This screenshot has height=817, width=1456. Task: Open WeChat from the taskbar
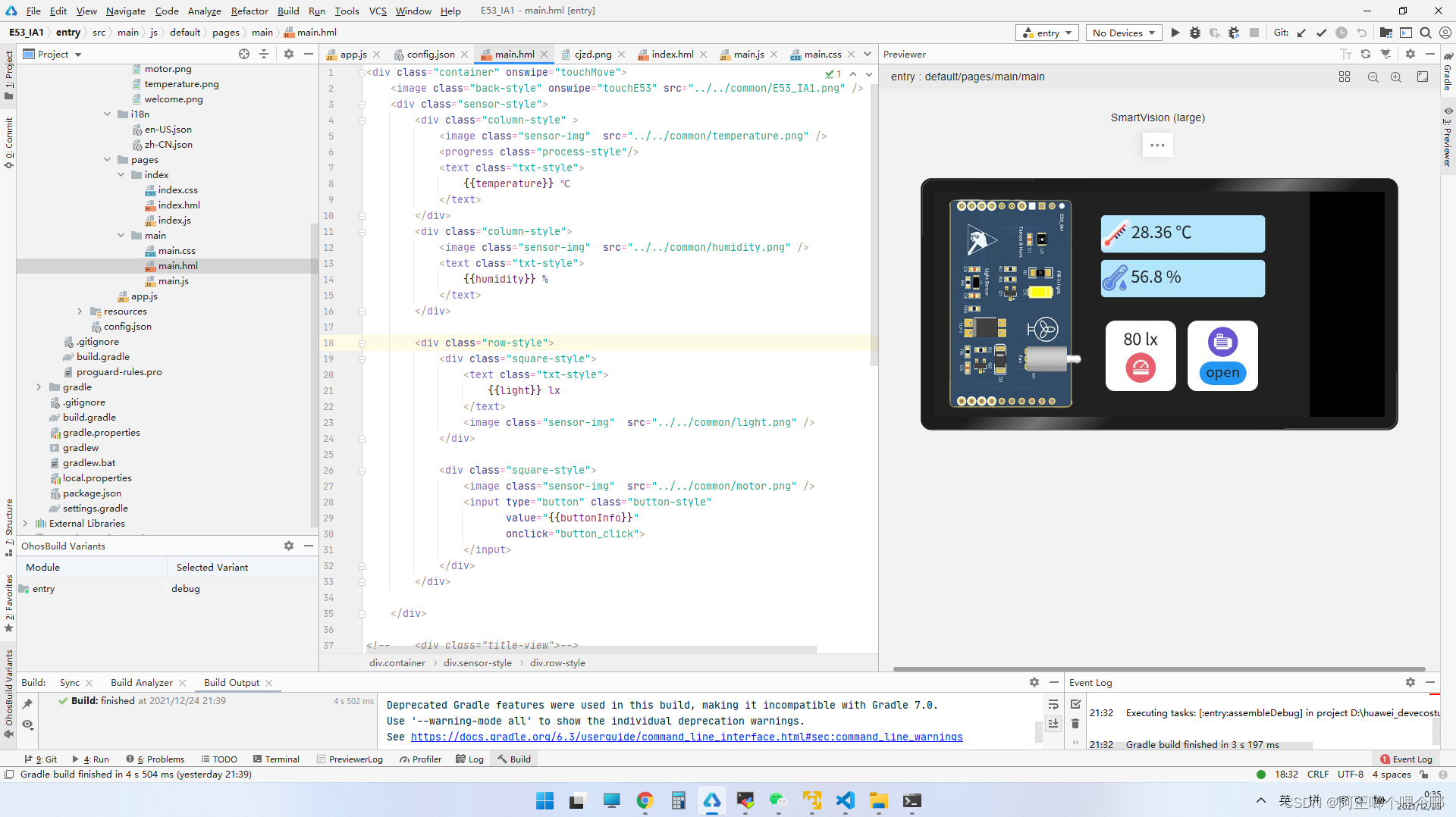click(779, 800)
